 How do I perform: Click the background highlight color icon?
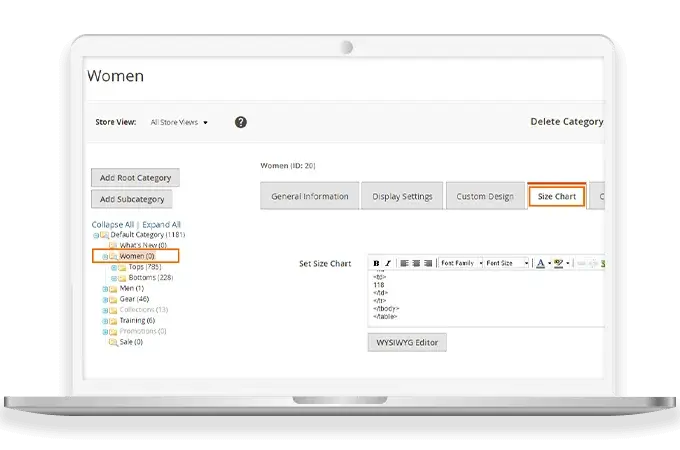click(x=559, y=263)
